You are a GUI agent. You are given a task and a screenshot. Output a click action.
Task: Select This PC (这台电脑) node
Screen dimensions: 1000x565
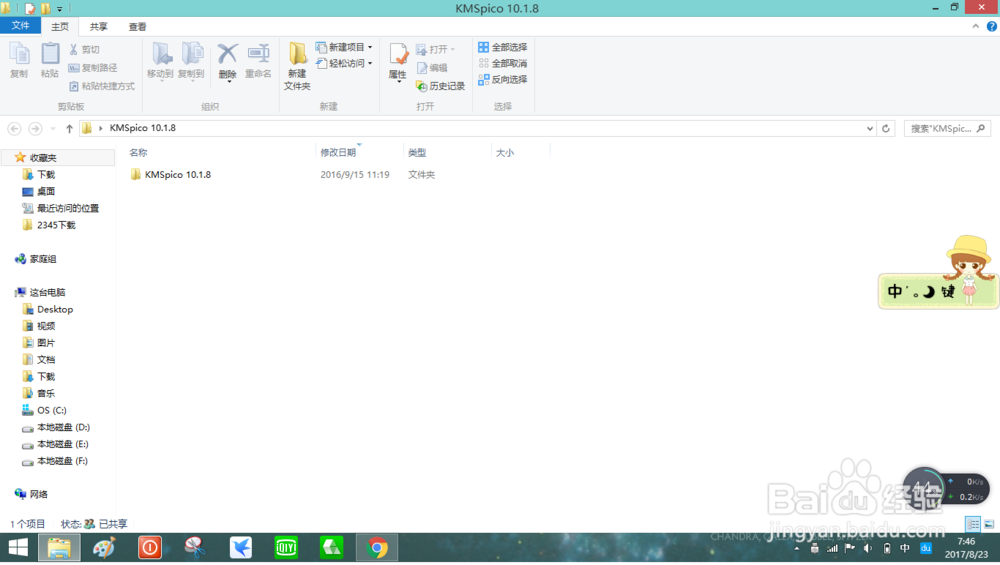[x=47, y=292]
